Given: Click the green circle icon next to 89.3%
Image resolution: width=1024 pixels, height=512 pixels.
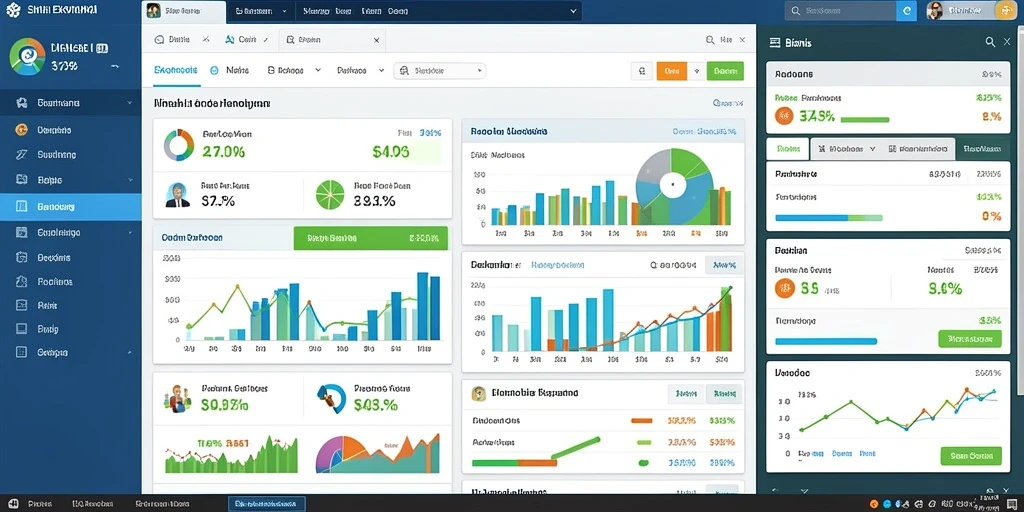Looking at the screenshot, I should [330, 195].
